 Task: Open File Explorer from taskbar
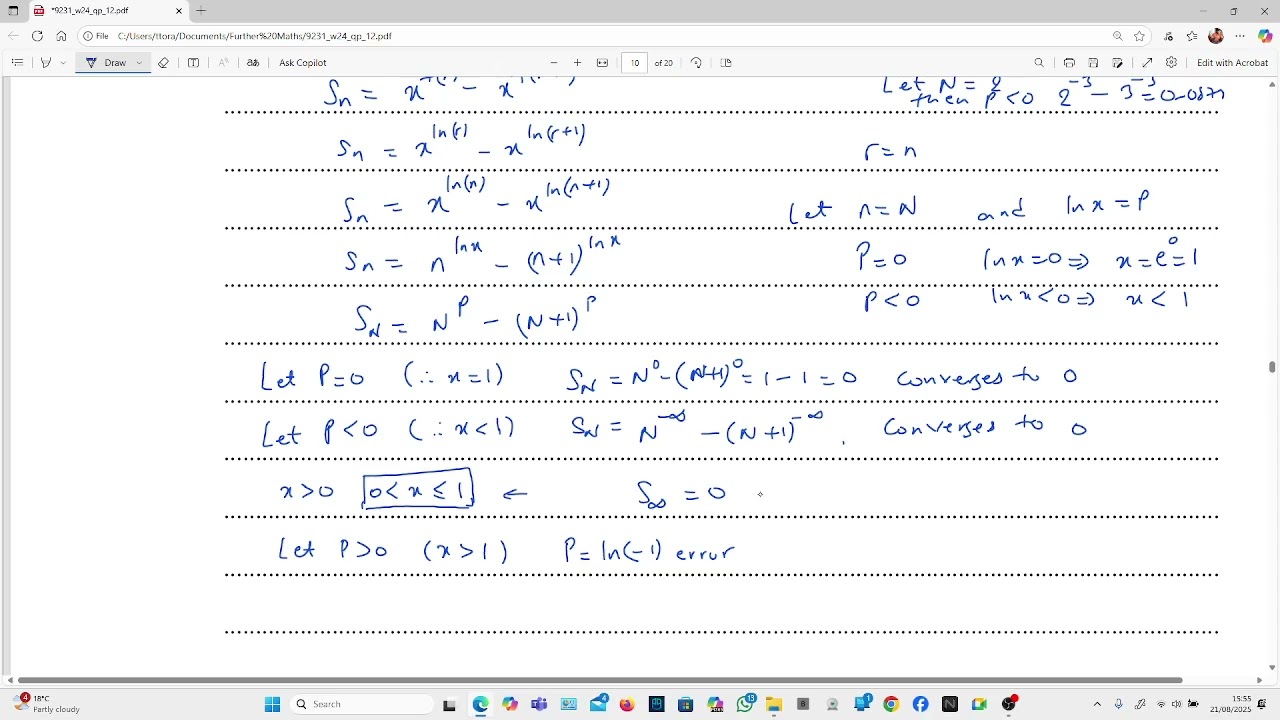(x=774, y=704)
